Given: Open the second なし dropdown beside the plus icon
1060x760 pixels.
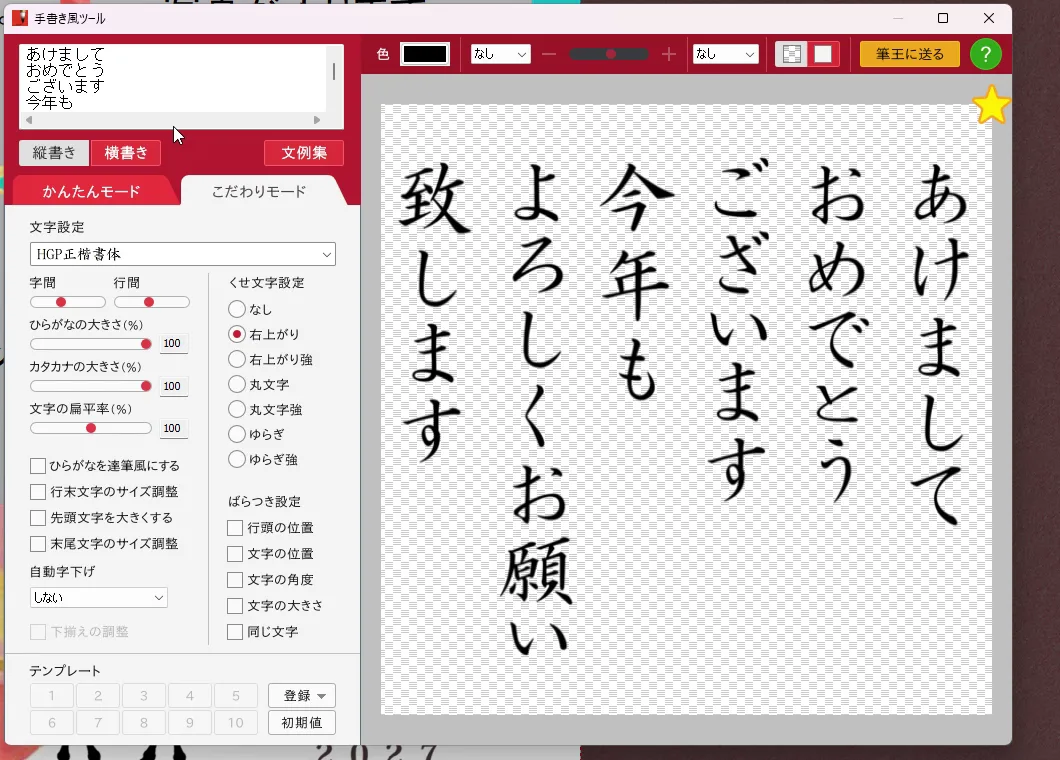Looking at the screenshot, I should tap(725, 54).
